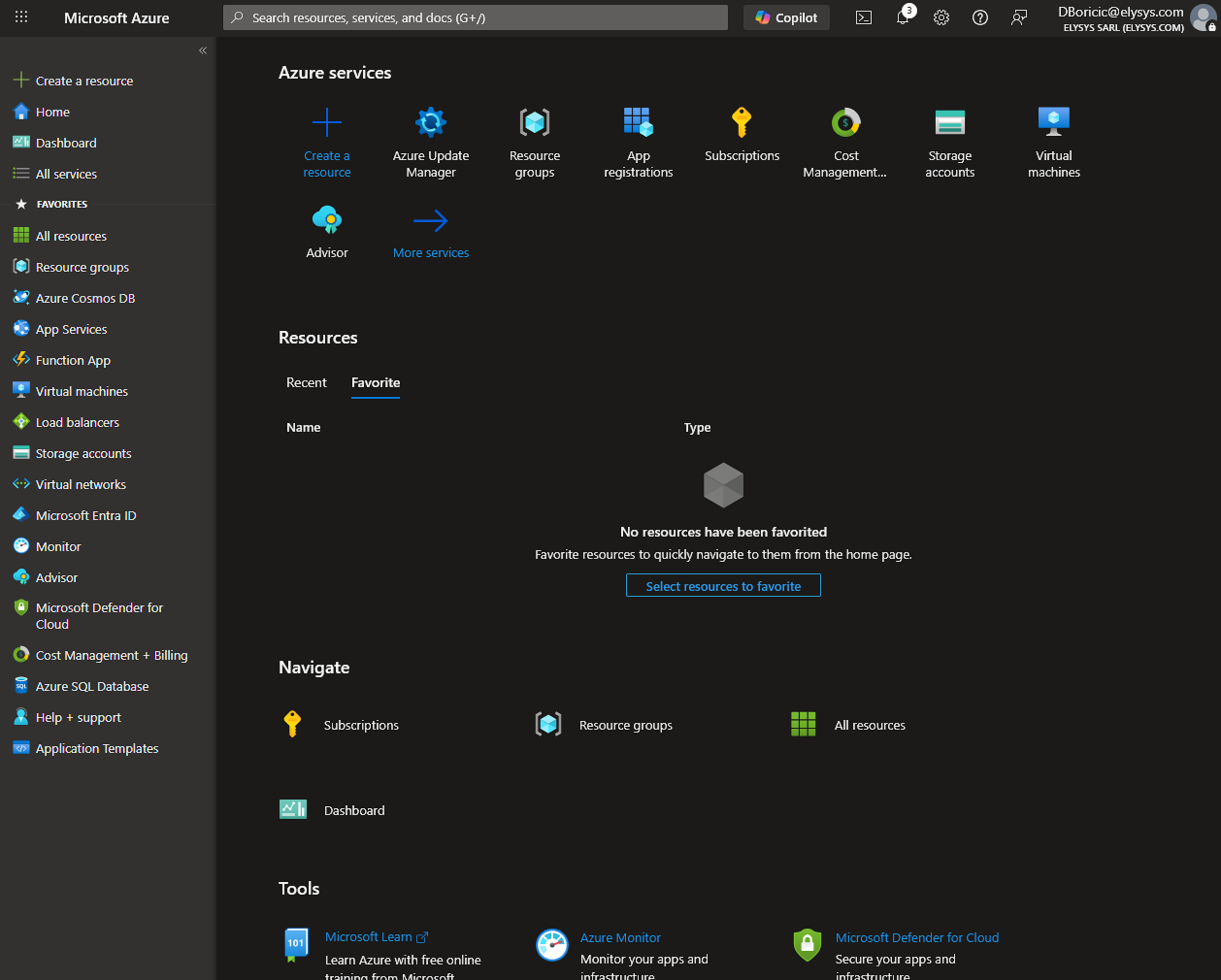Open the App registrations service icon
The image size is (1221, 980).
[638, 122]
